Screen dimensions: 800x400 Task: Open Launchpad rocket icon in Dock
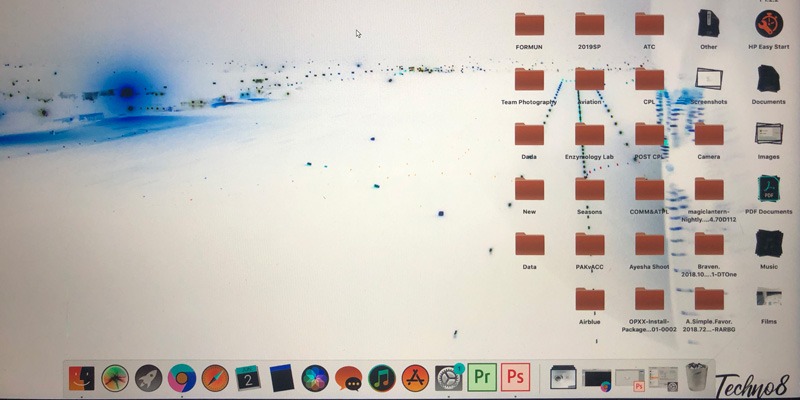click(x=148, y=378)
